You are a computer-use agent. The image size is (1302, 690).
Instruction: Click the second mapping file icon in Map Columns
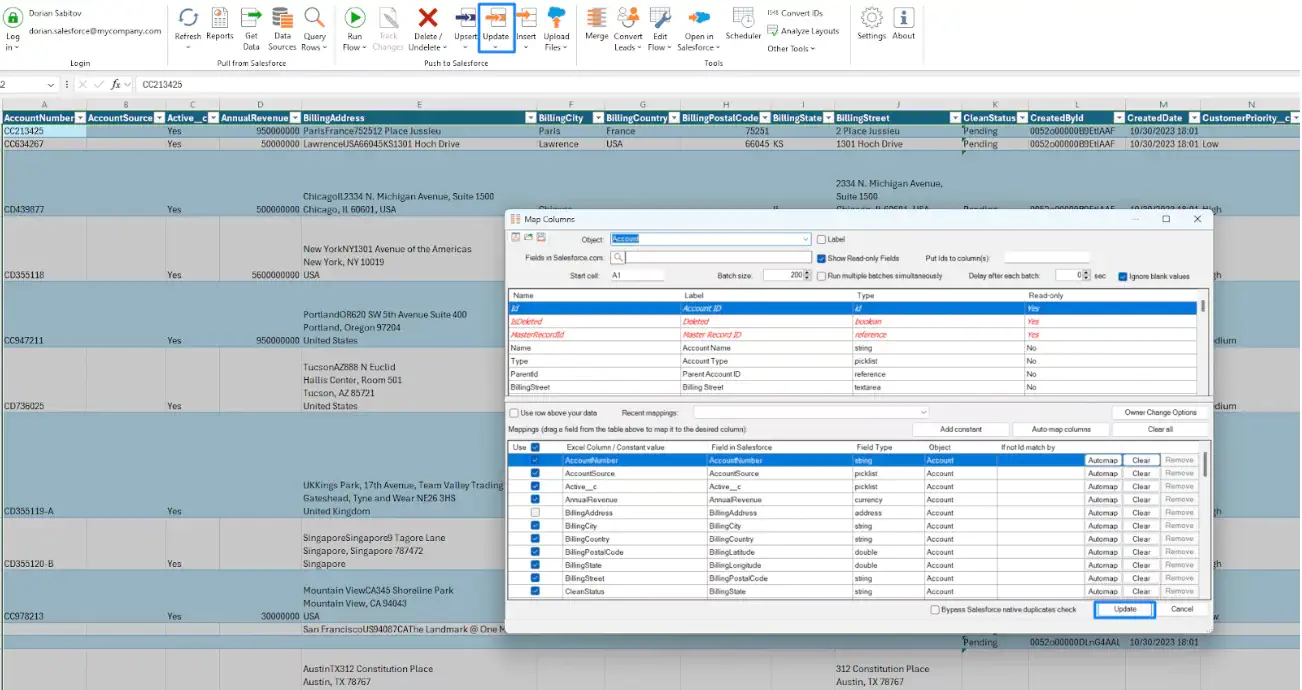(x=528, y=238)
